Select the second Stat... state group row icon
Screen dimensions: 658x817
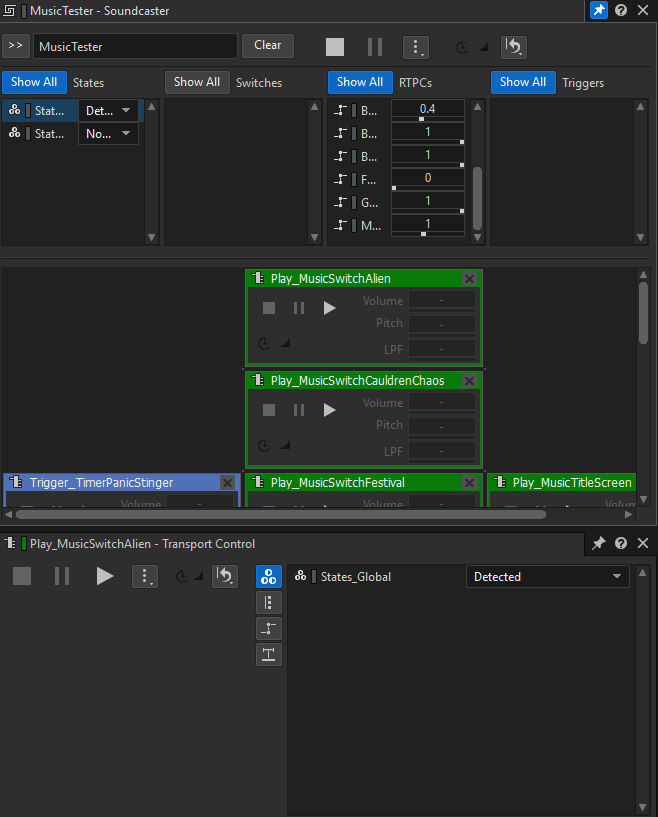point(15,133)
